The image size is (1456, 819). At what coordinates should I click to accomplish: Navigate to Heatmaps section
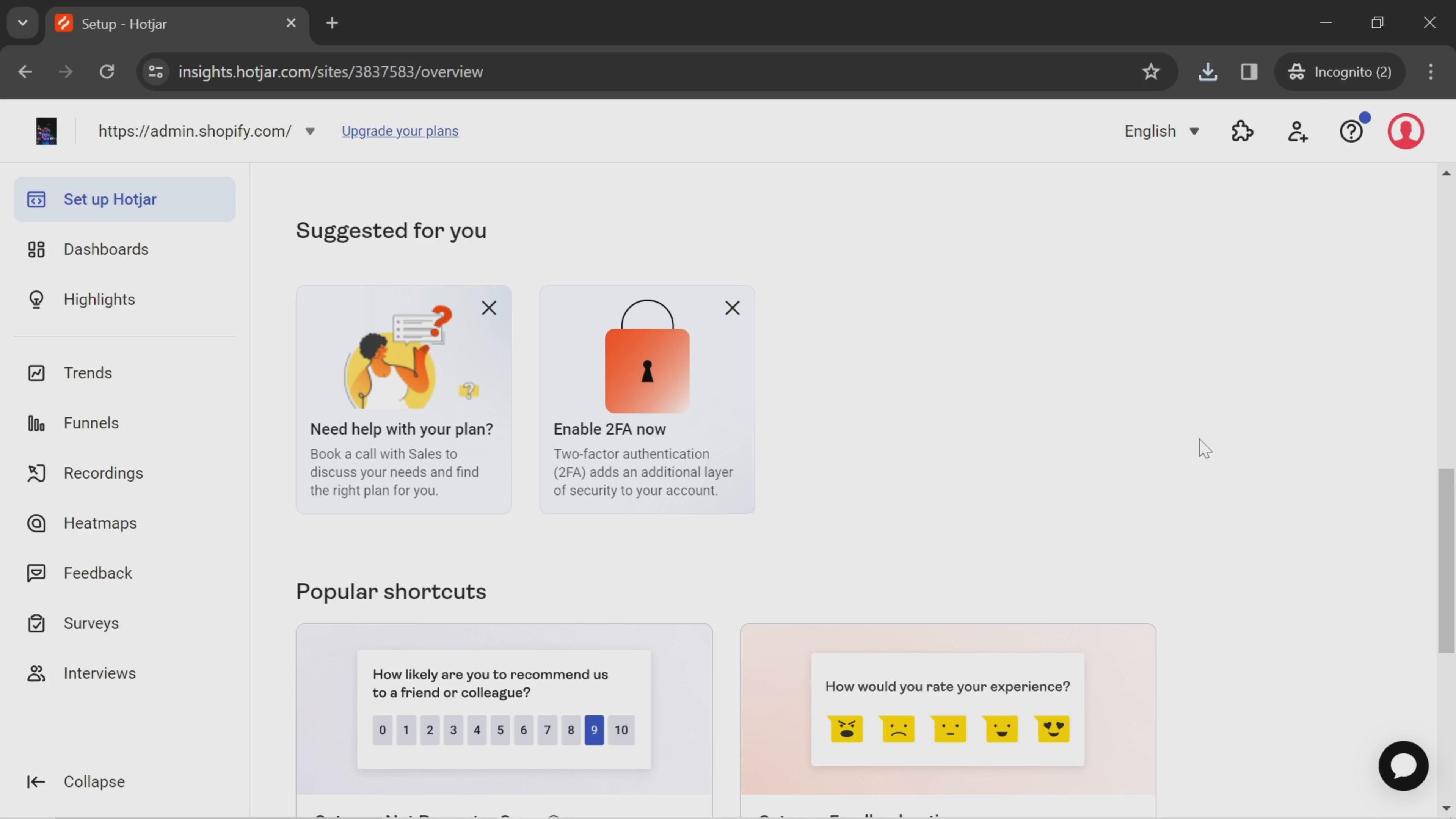tap(100, 522)
